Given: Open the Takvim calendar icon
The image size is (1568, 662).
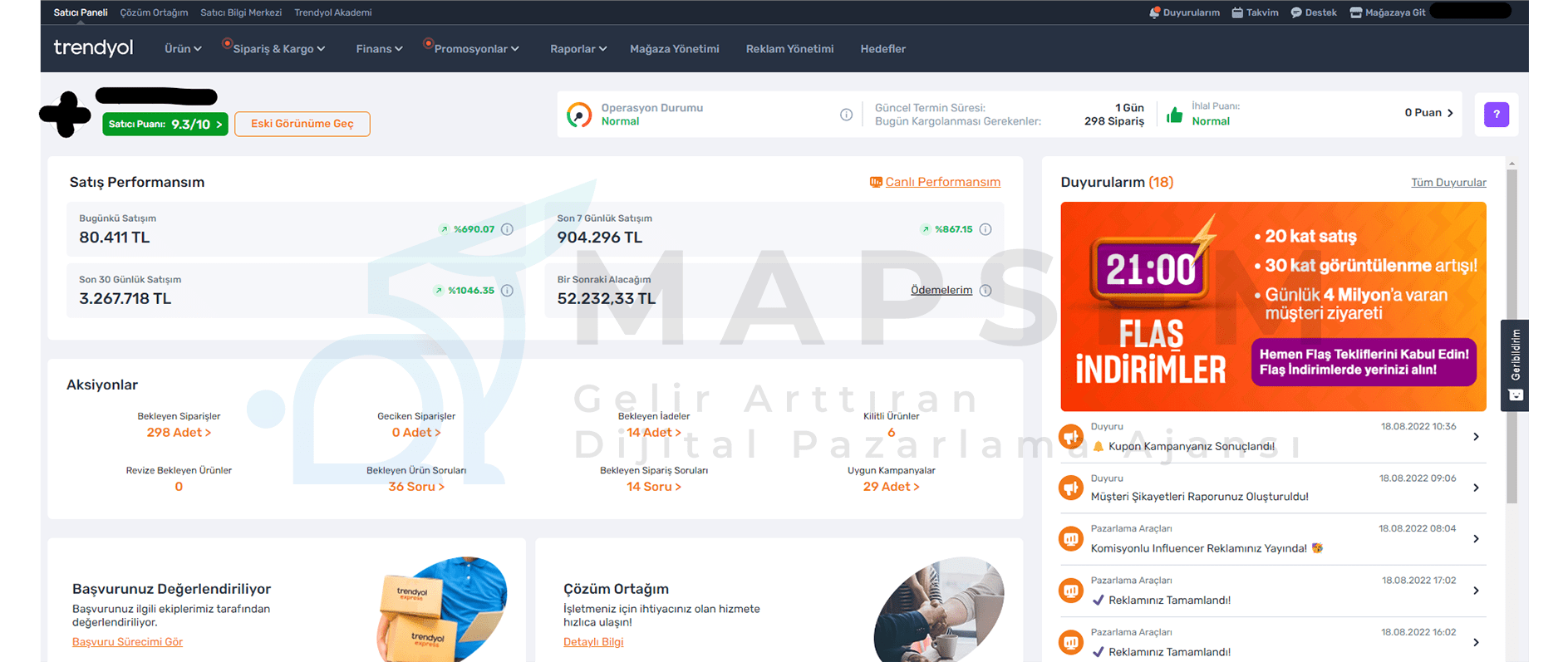Looking at the screenshot, I should pos(1237,12).
